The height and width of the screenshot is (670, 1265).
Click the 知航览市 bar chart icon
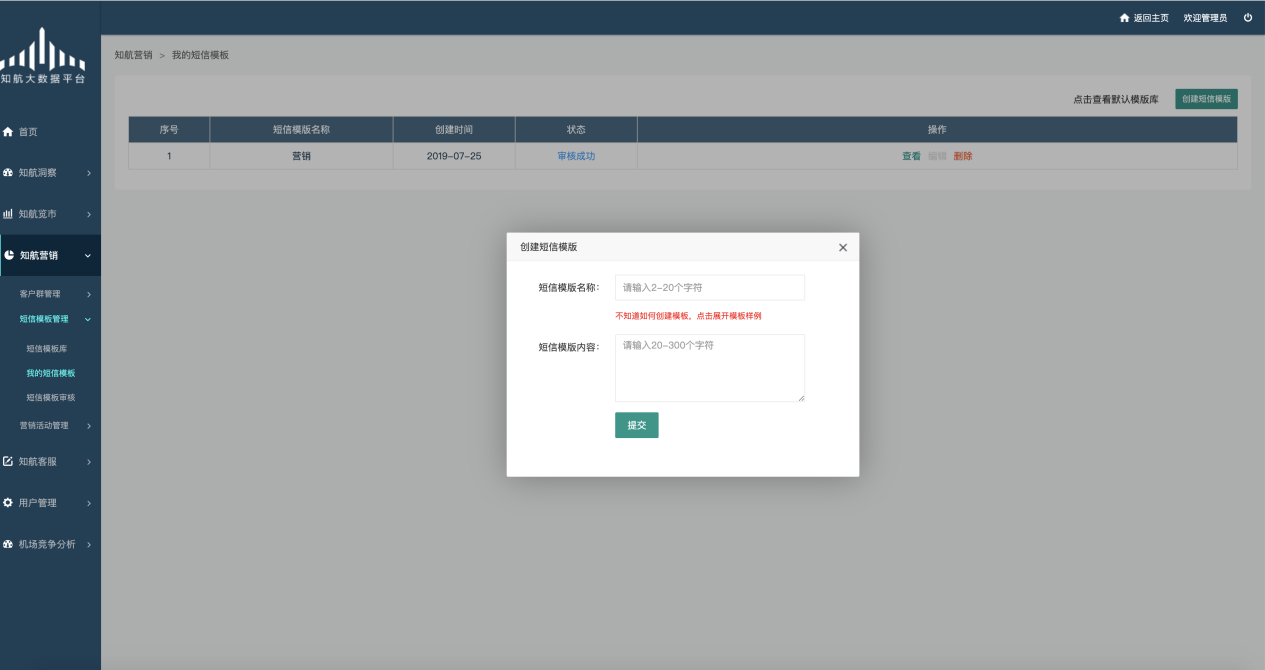9,214
